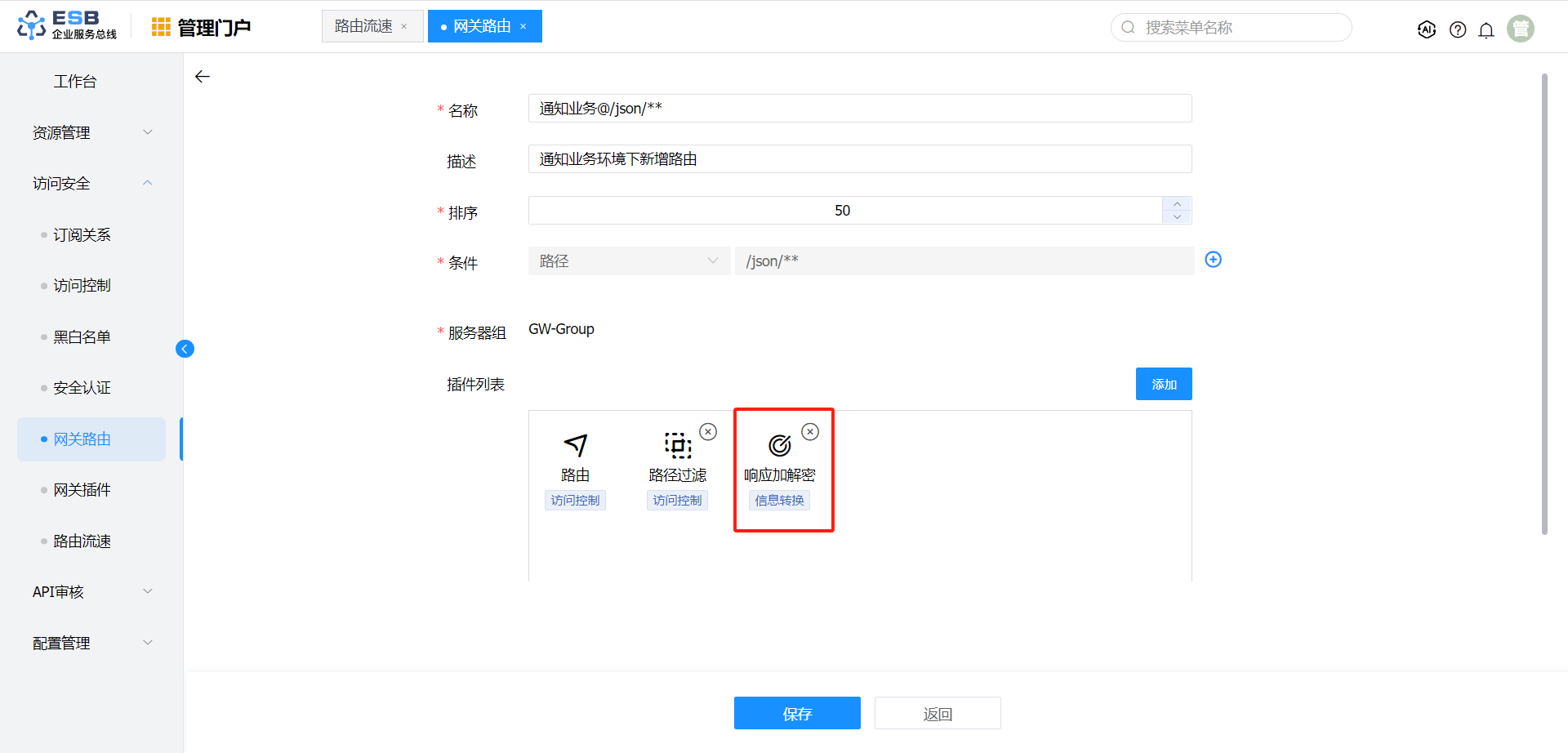The image size is (1568, 753).
Task: Open 网关插件 in the sidebar
Action: [x=82, y=490]
